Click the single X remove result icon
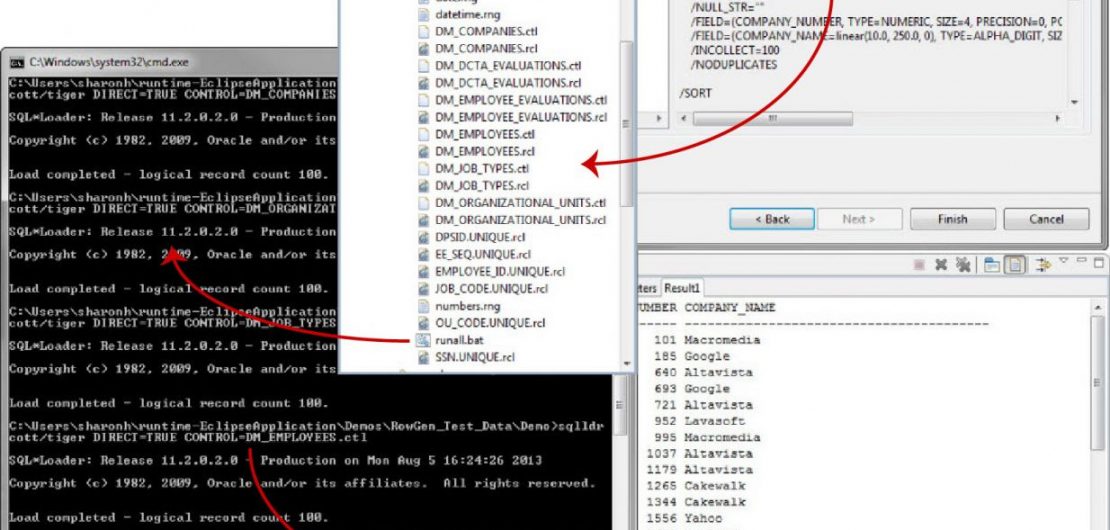Screen dimensions: 1110x530 click(x=940, y=264)
